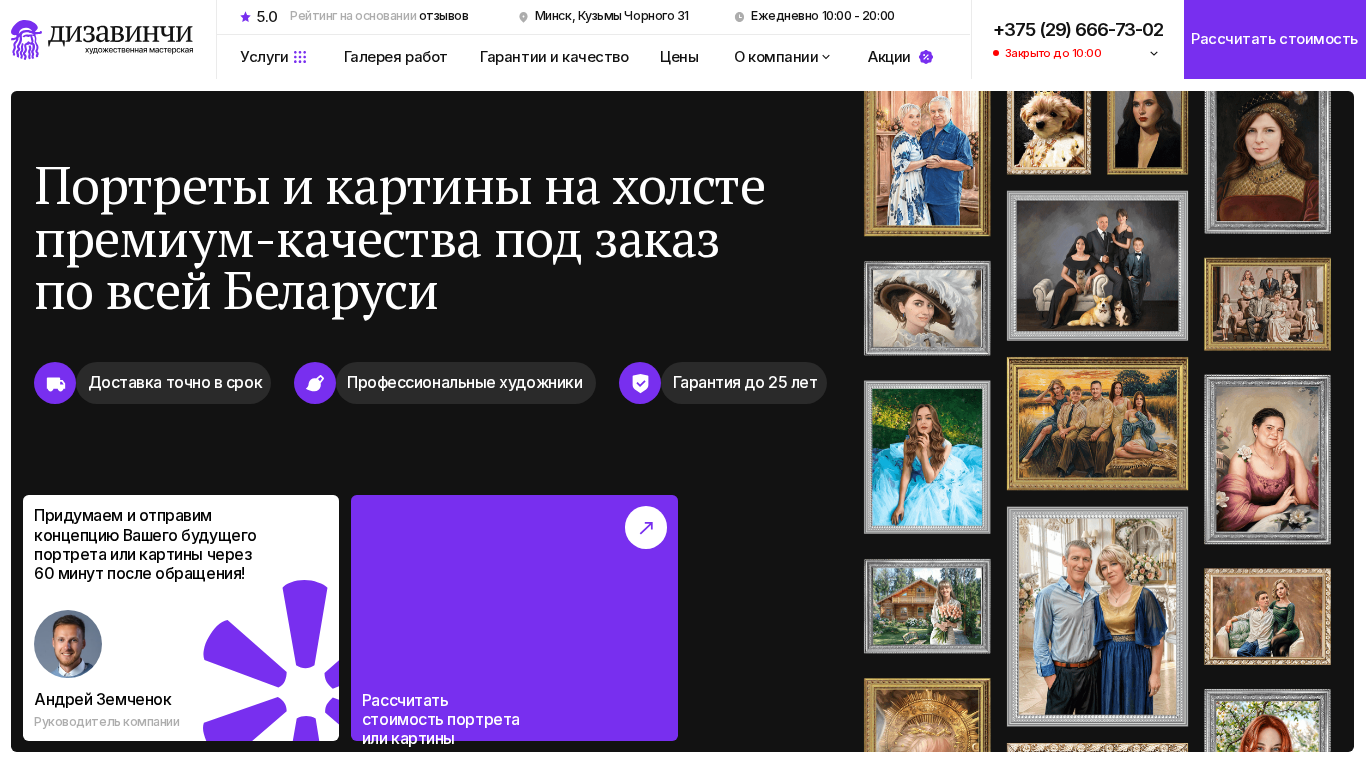
Task: Click address Минск, Кузьмы Чорного 31
Action: point(612,16)
